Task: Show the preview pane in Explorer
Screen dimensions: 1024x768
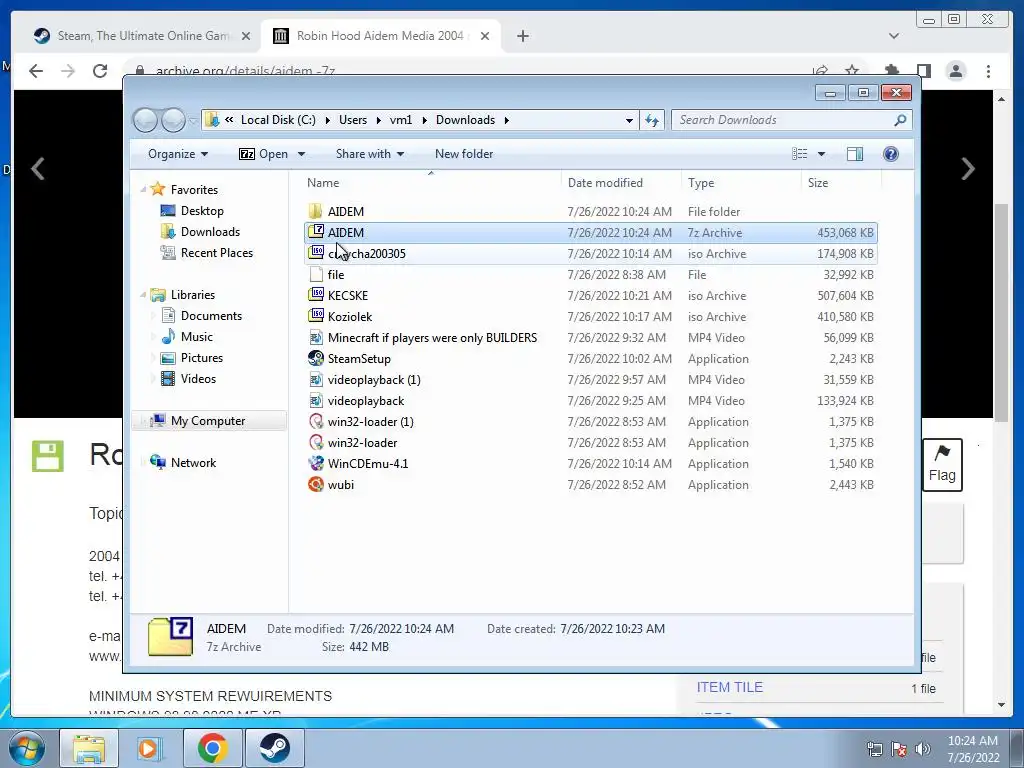Action: point(854,153)
